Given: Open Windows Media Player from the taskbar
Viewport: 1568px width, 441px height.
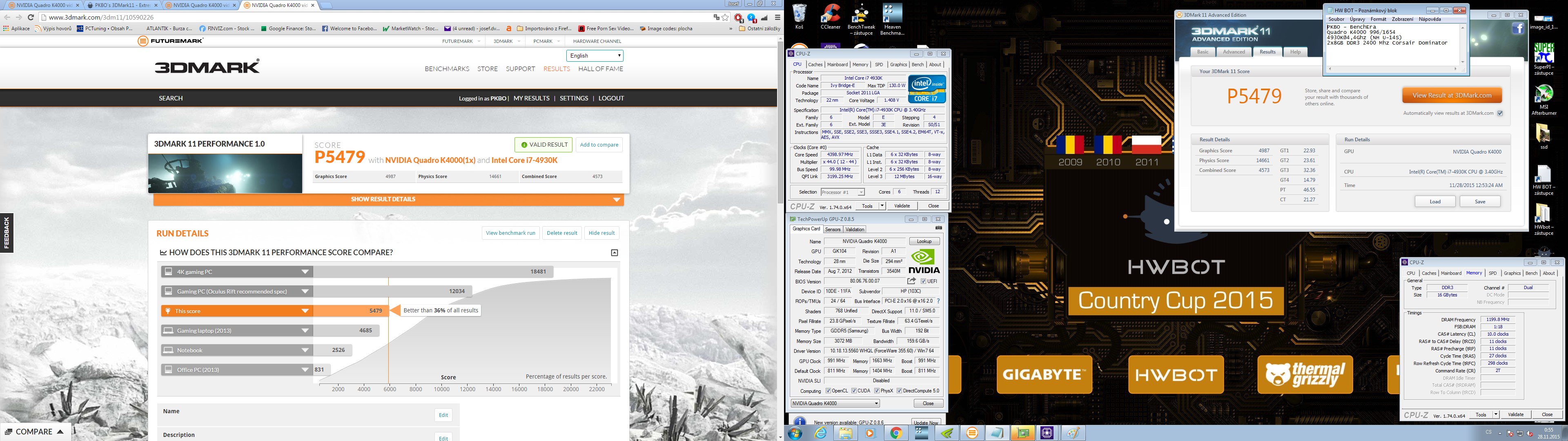Looking at the screenshot, I should point(870,433).
